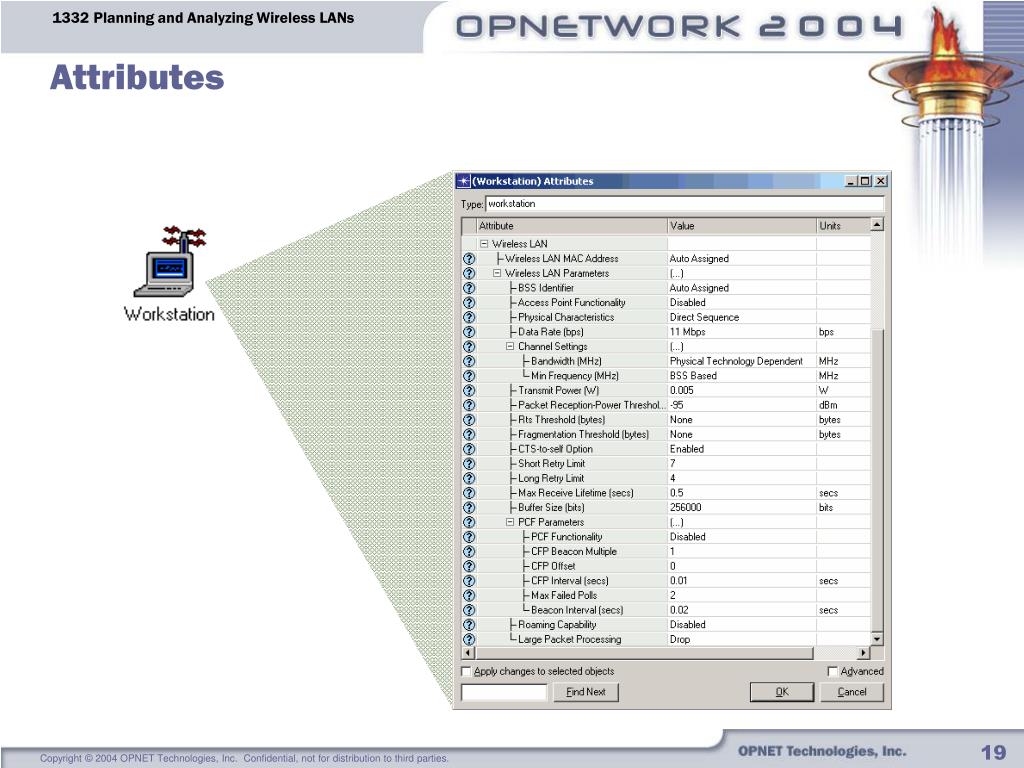
Task: Open help for Max Receive Lifetime (secs)
Action: 469,493
